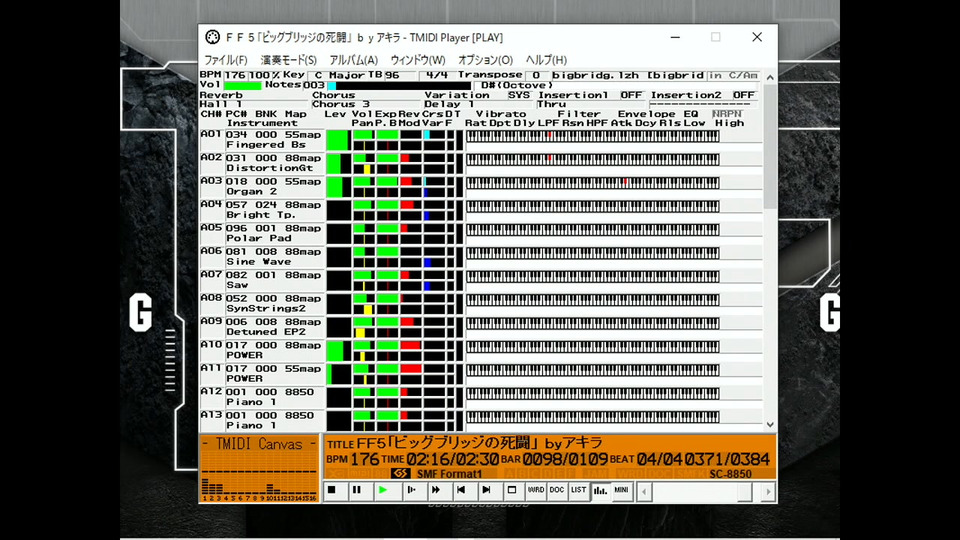Open the アルバム(A) menu
This screenshot has height=540, width=960.
click(353, 60)
